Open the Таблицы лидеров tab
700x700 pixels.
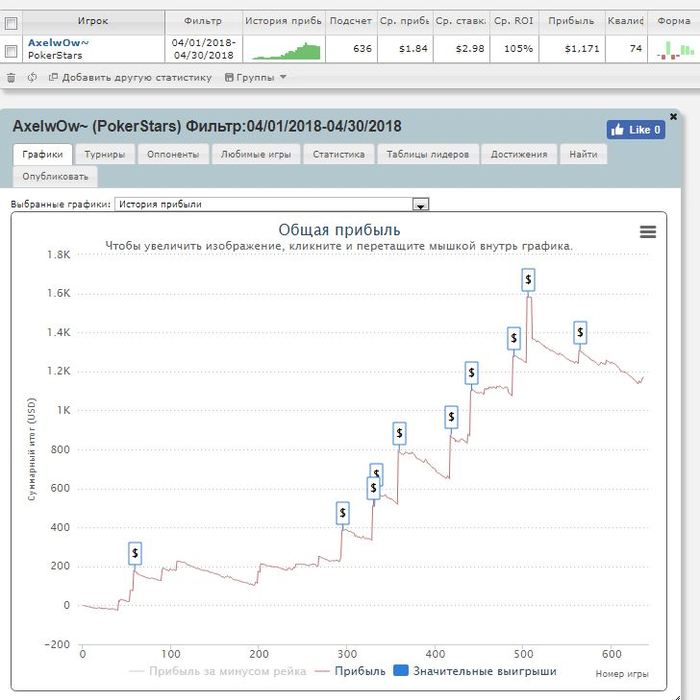coord(428,154)
